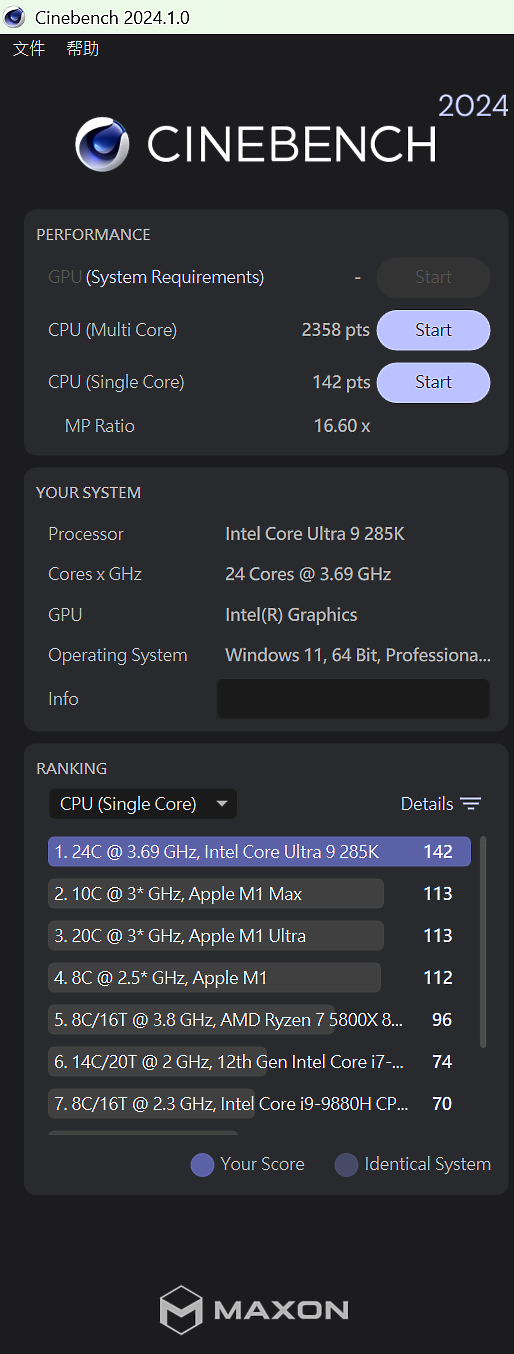
Task: Click the Details filter icon
Action: coord(471,804)
